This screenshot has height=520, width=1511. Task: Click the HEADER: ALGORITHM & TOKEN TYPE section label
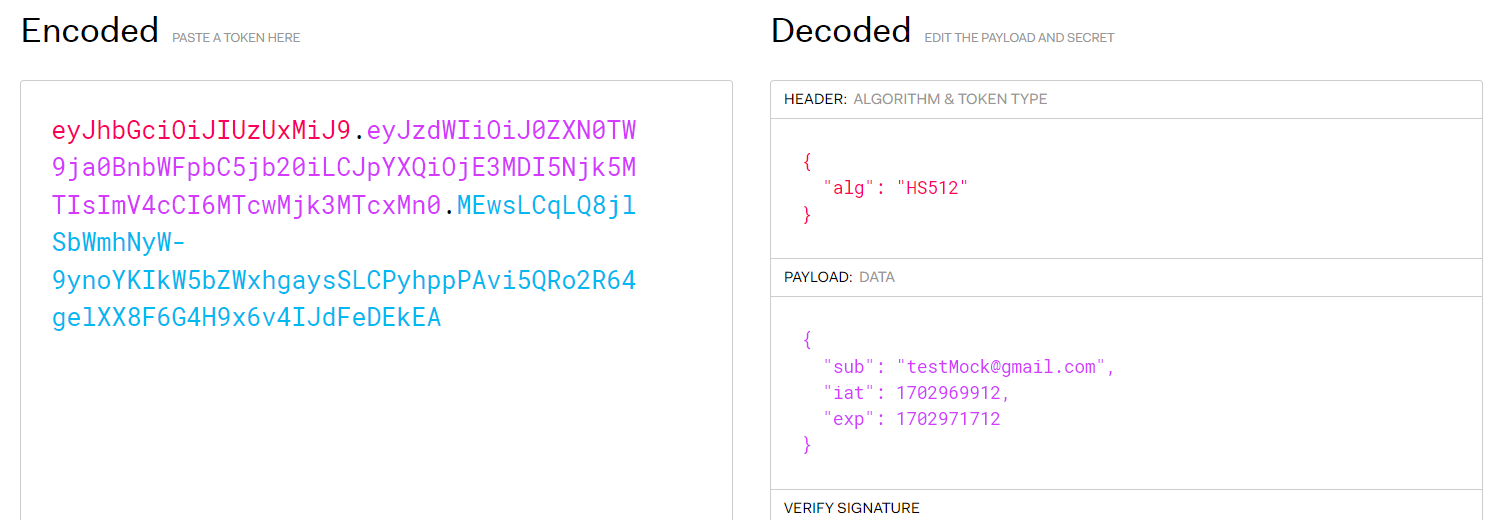[x=916, y=99]
